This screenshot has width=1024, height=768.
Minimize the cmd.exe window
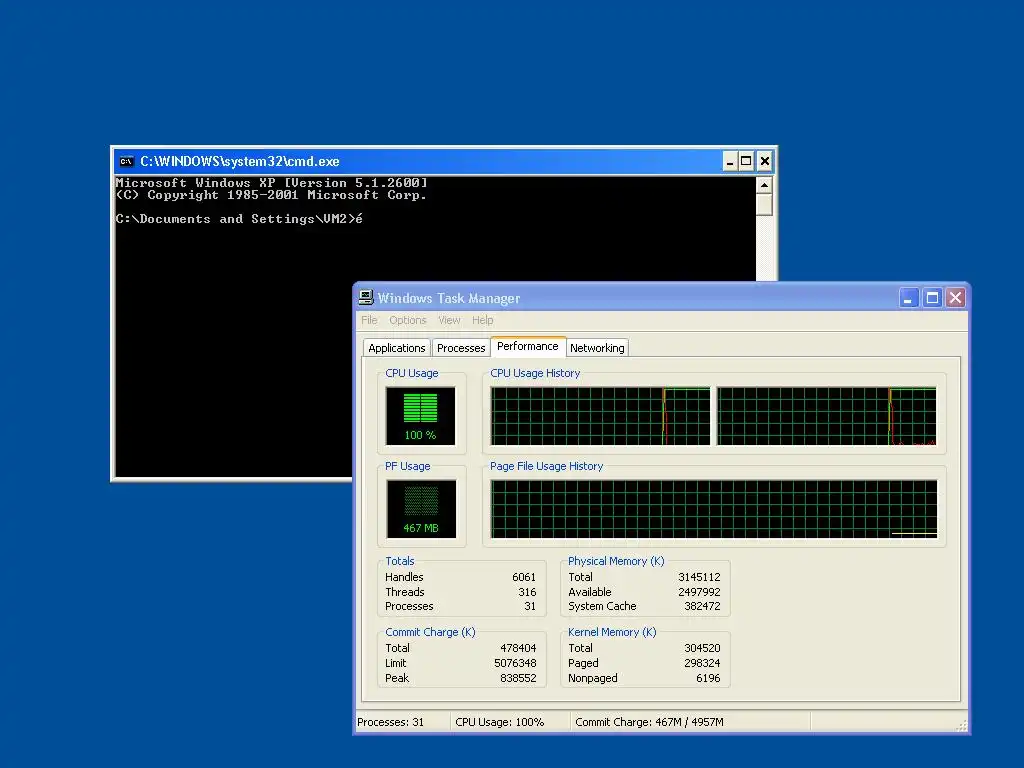coord(730,161)
